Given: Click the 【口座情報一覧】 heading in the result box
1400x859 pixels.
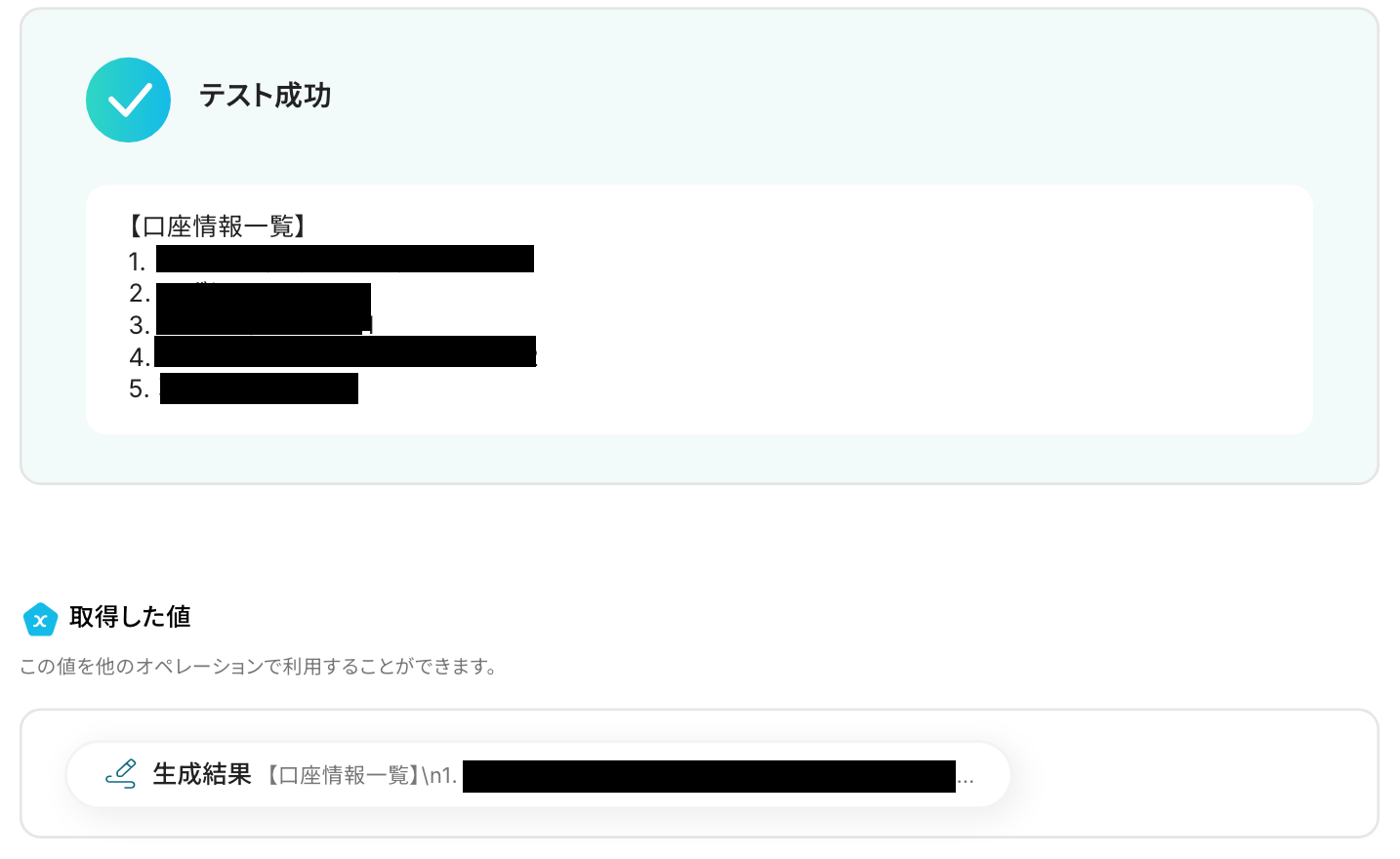Looking at the screenshot, I should click(218, 226).
